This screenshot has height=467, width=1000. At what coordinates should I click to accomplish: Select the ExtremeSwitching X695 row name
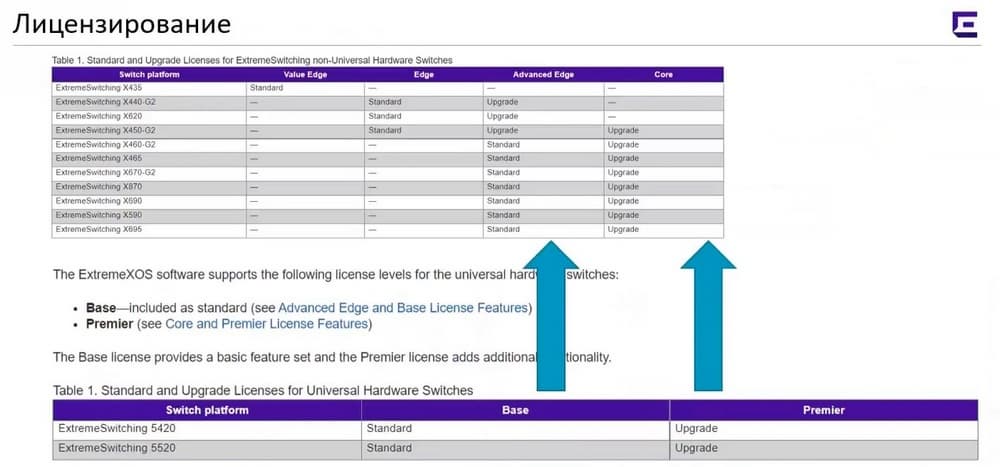click(x=99, y=229)
